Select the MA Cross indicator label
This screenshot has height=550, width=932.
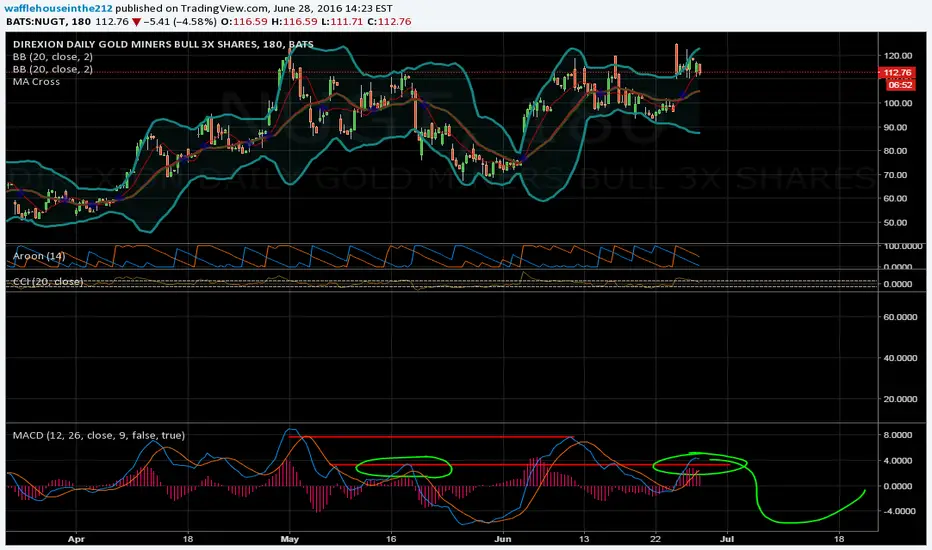[x=36, y=81]
